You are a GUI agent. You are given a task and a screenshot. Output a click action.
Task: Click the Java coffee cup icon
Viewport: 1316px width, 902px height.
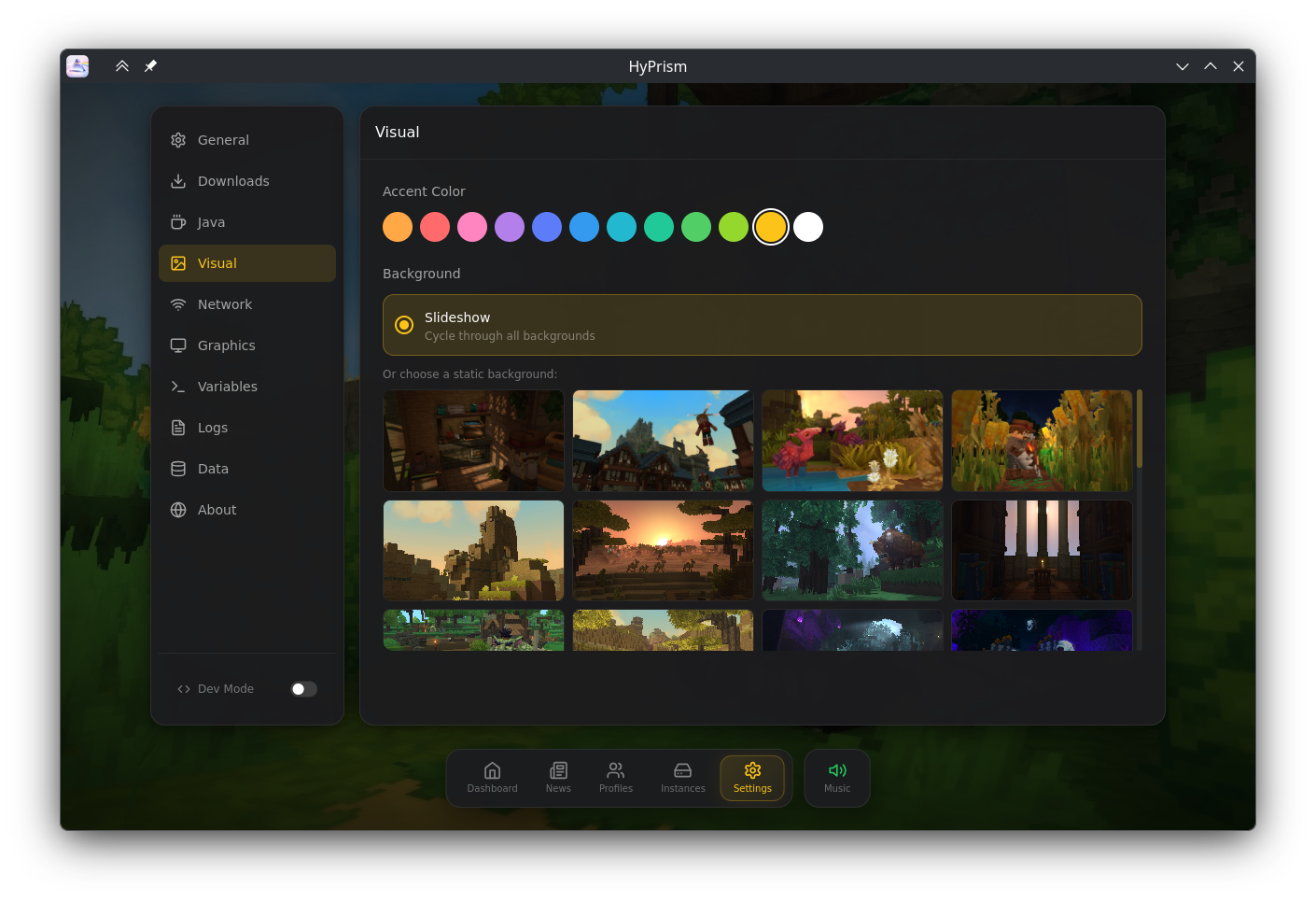pos(178,222)
